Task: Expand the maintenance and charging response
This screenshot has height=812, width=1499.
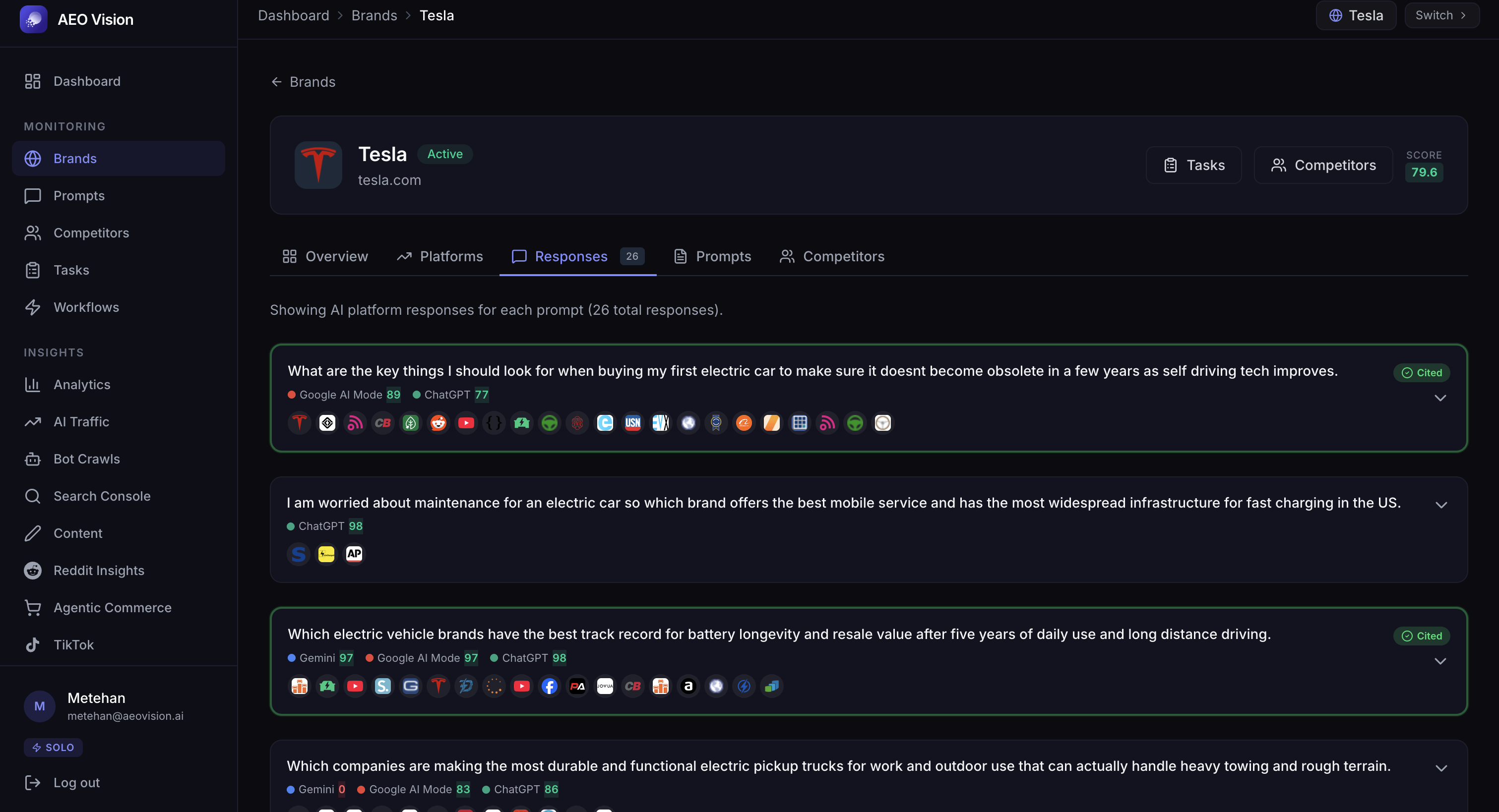Action: pos(1441,504)
